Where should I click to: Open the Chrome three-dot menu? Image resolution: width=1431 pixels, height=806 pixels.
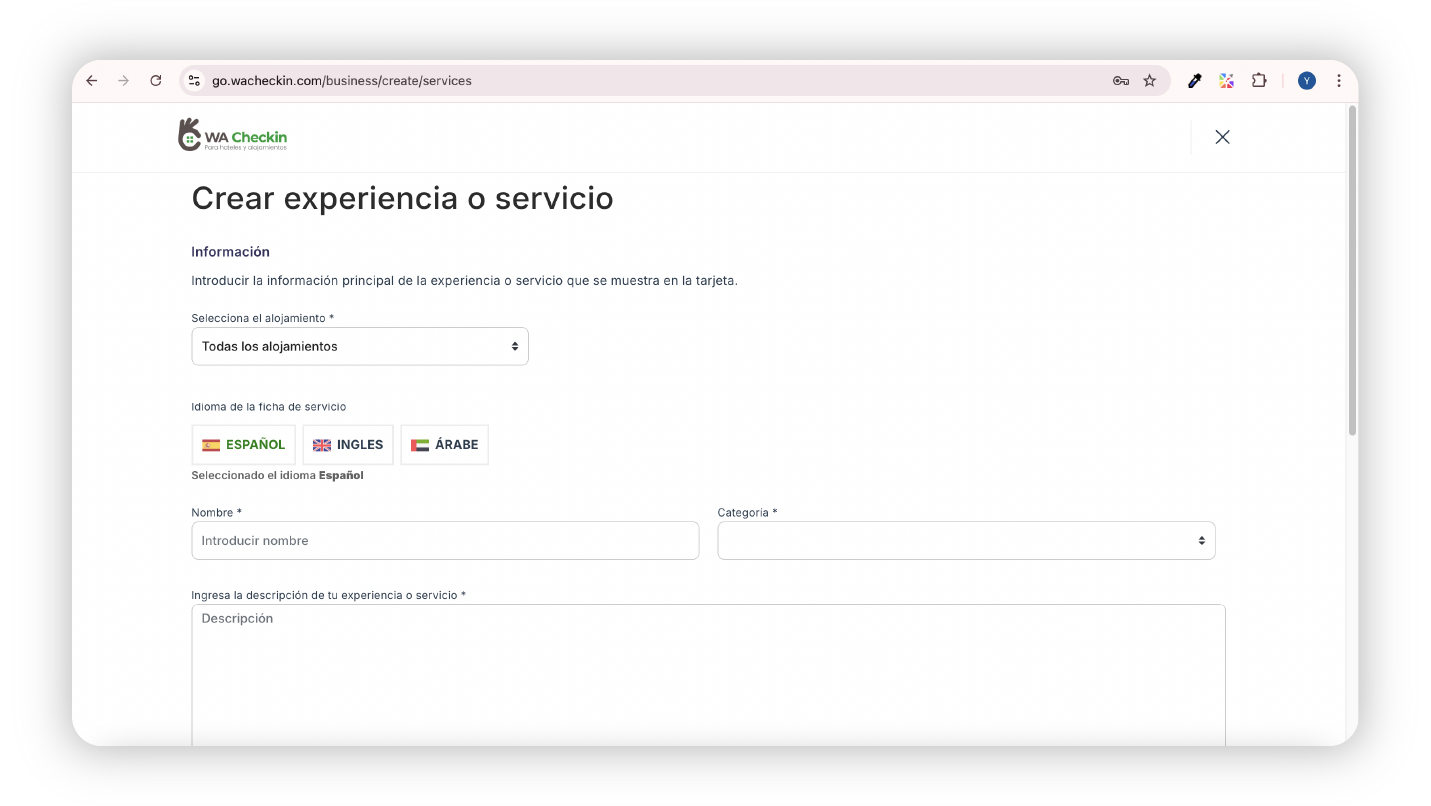1338,81
